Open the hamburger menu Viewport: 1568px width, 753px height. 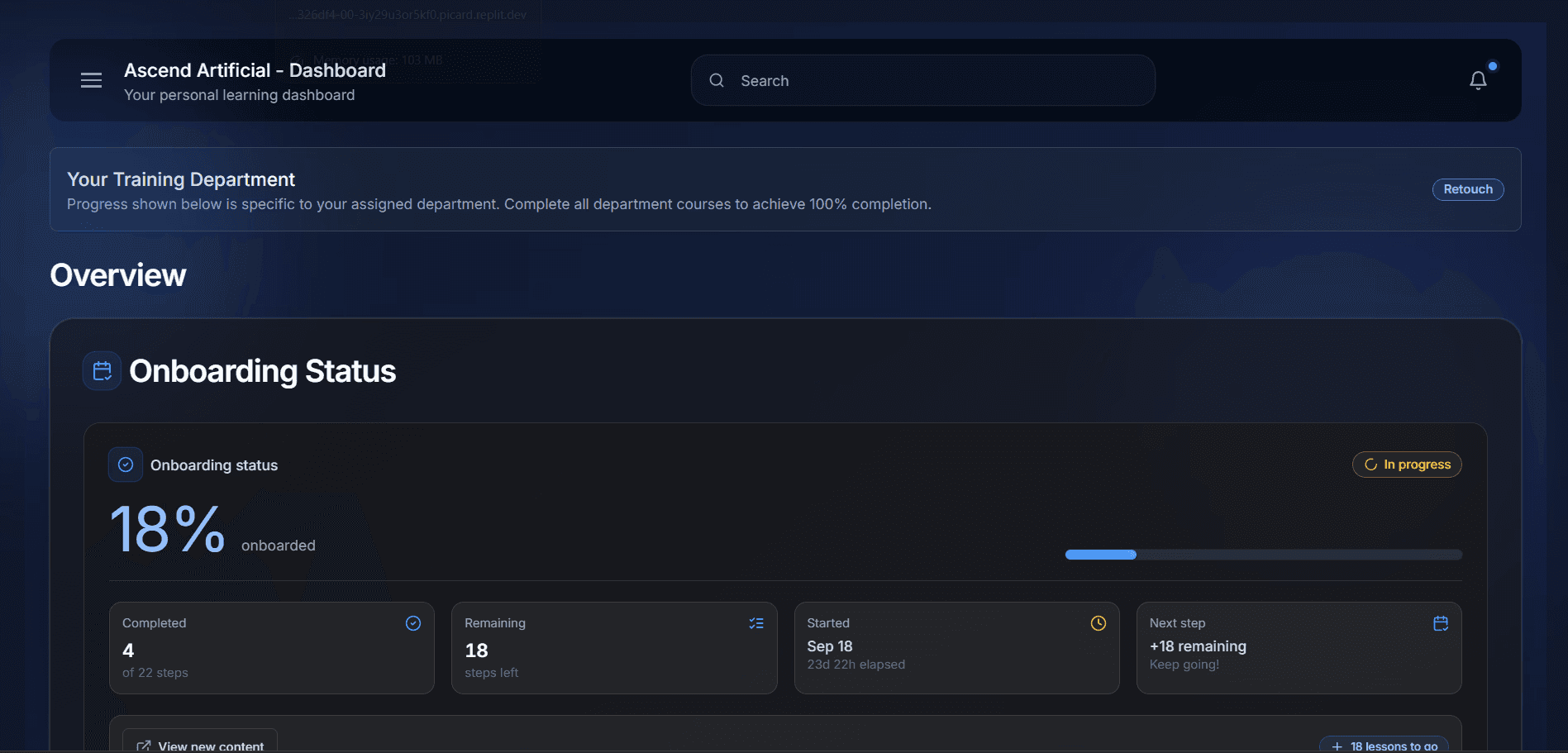coord(91,80)
